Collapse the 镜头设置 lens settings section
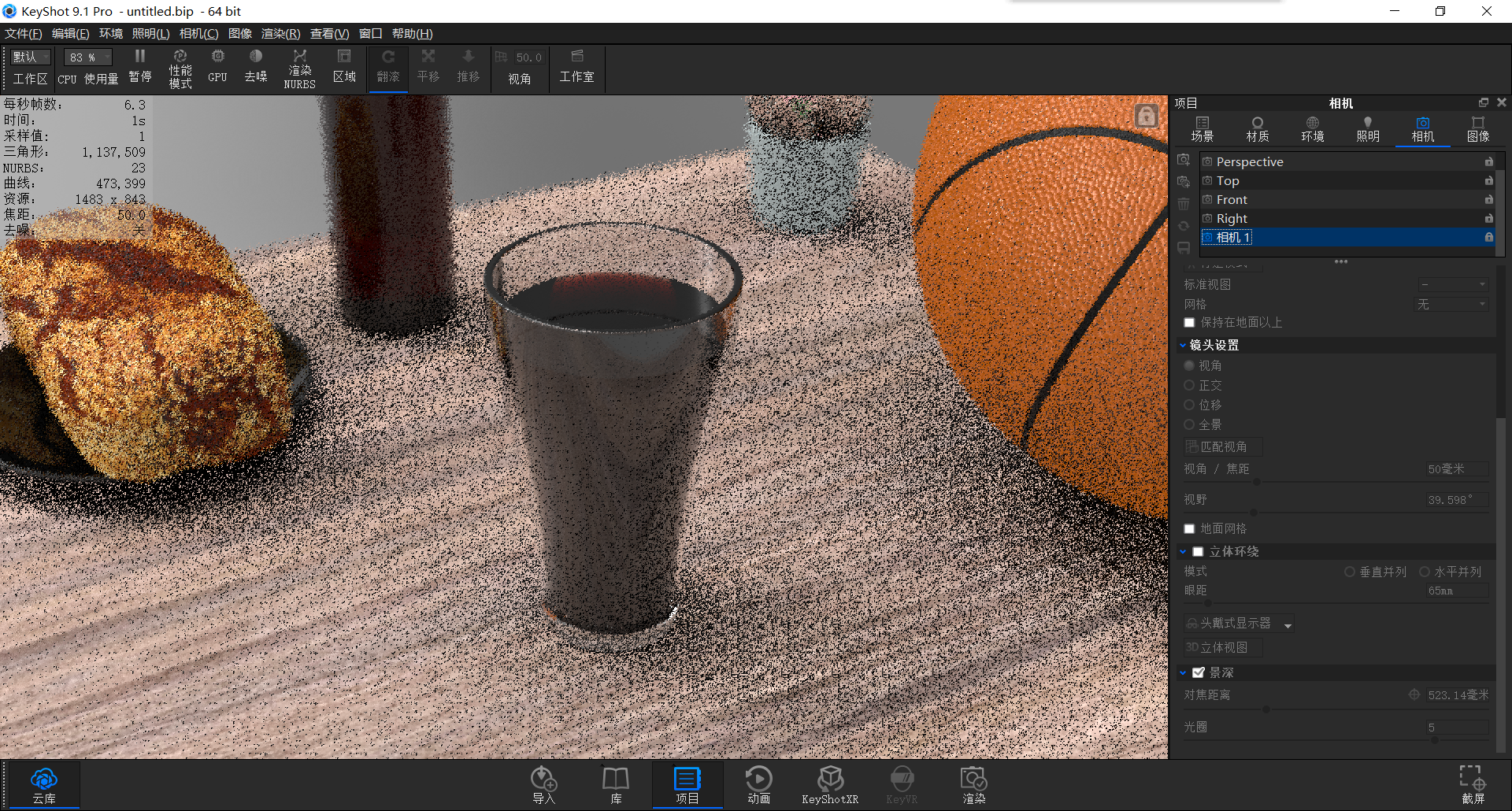1512x811 pixels. click(x=1184, y=345)
